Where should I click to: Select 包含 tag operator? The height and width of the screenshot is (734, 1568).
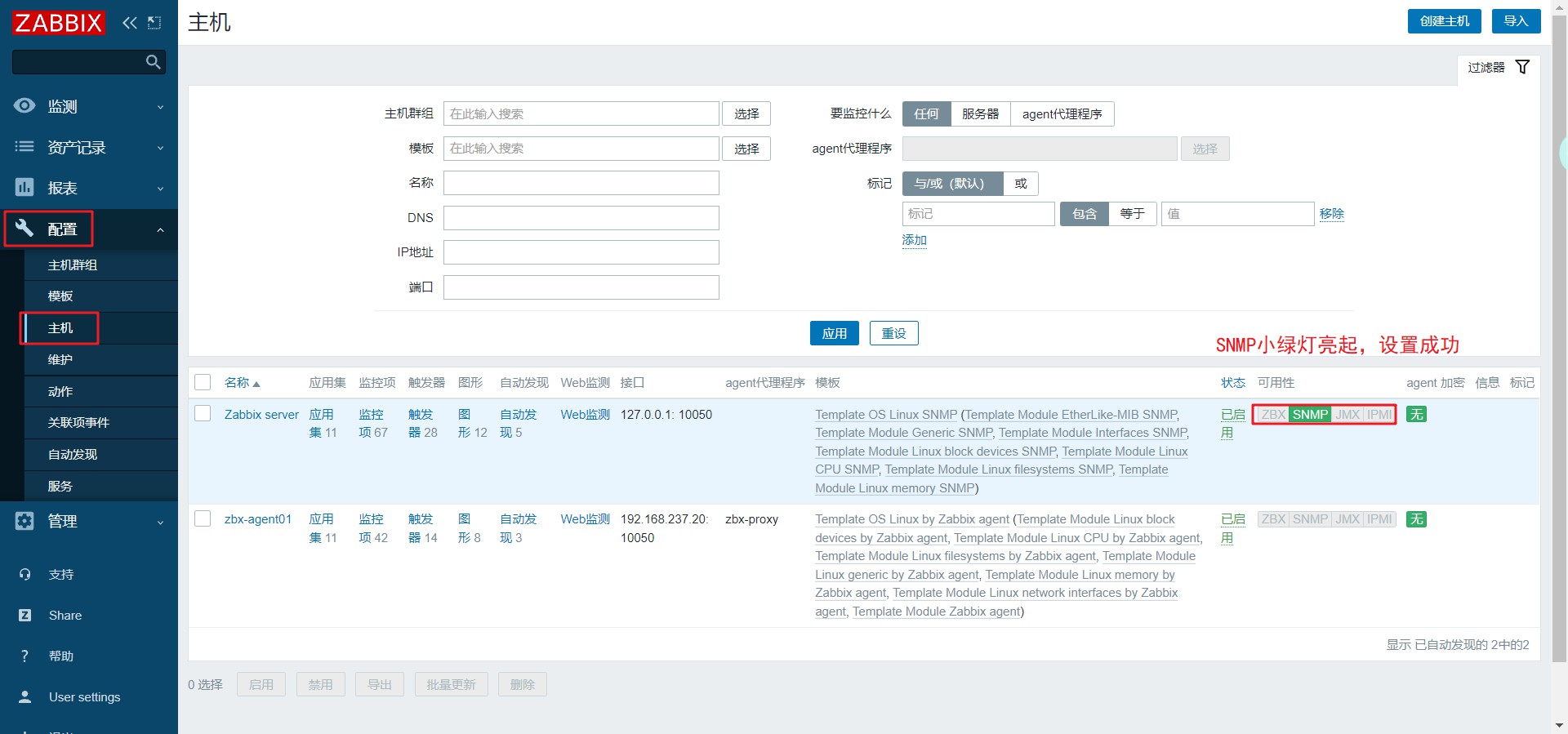1084,214
